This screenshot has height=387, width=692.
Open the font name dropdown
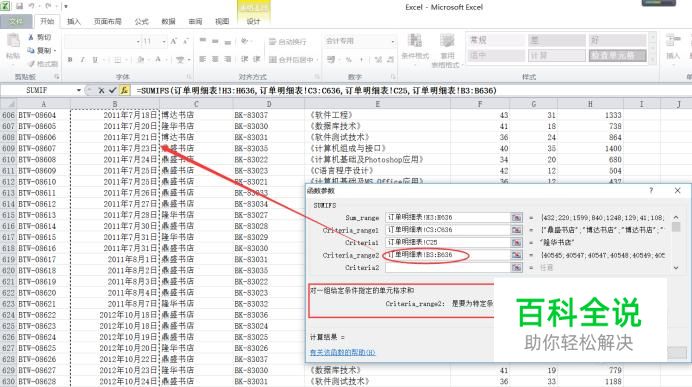pos(138,41)
